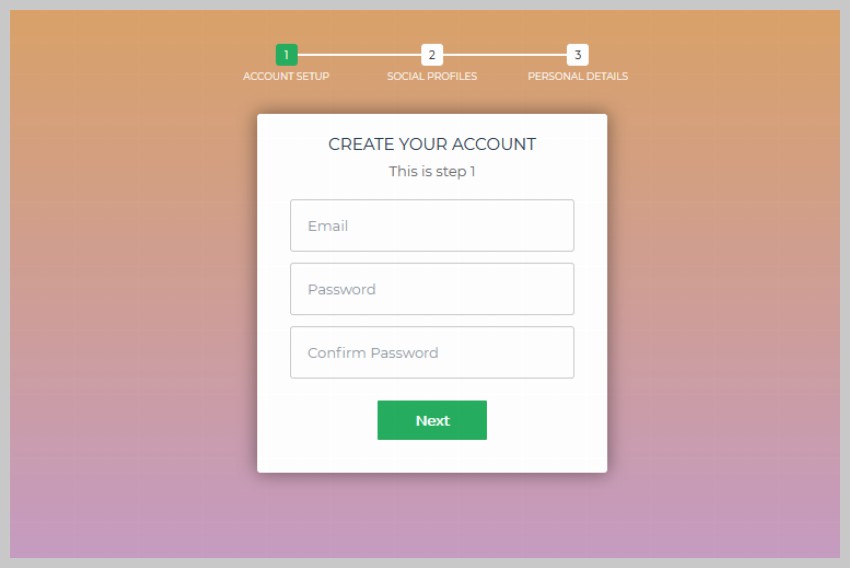Select the step 2 number badge
Viewport: 850px width, 568px height.
tap(432, 55)
